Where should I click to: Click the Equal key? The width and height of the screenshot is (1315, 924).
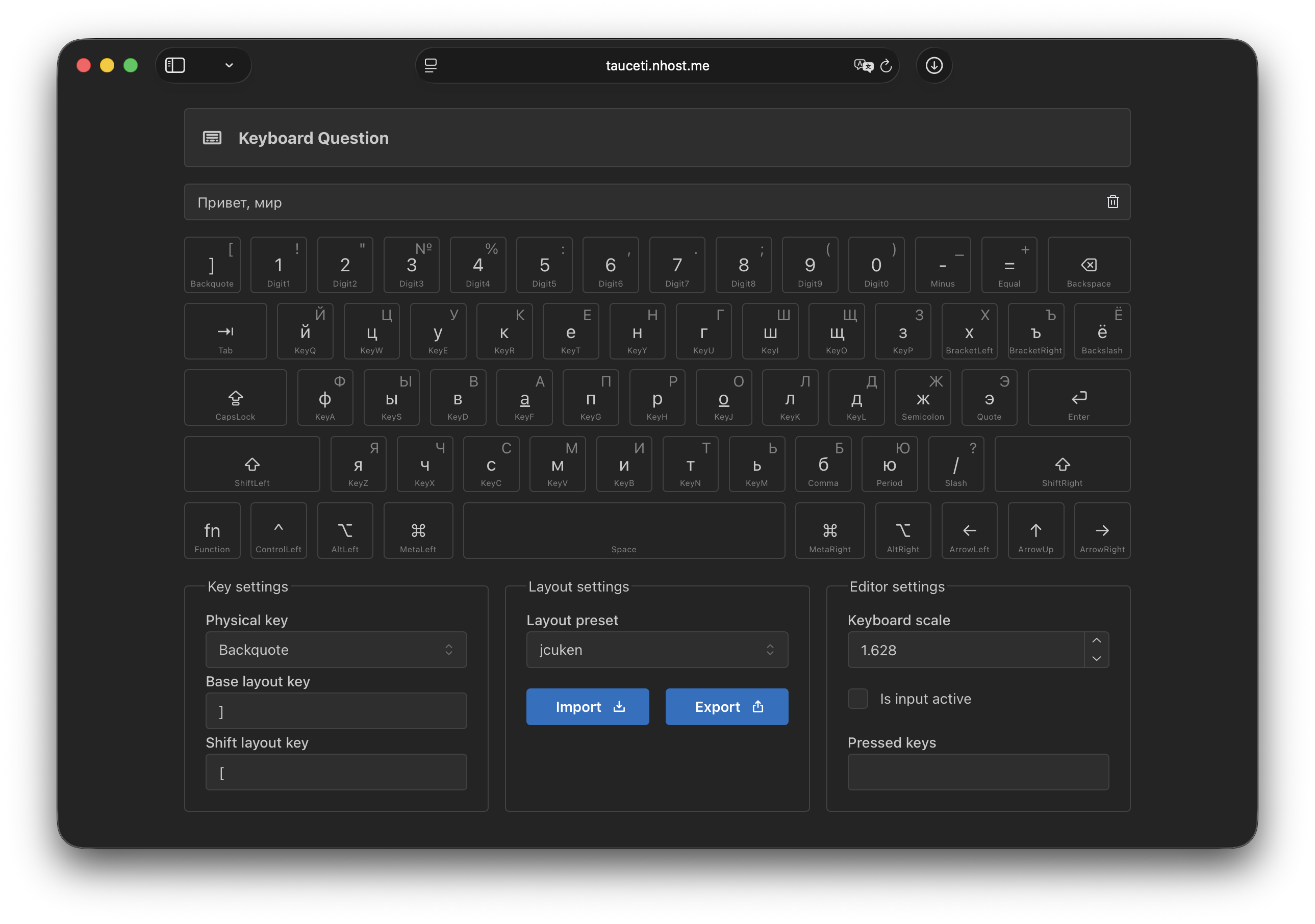1009,265
